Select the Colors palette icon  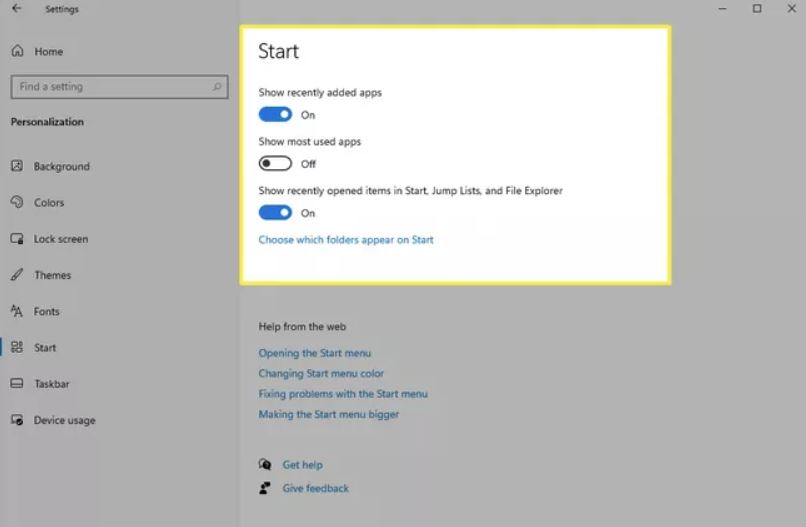(x=17, y=202)
